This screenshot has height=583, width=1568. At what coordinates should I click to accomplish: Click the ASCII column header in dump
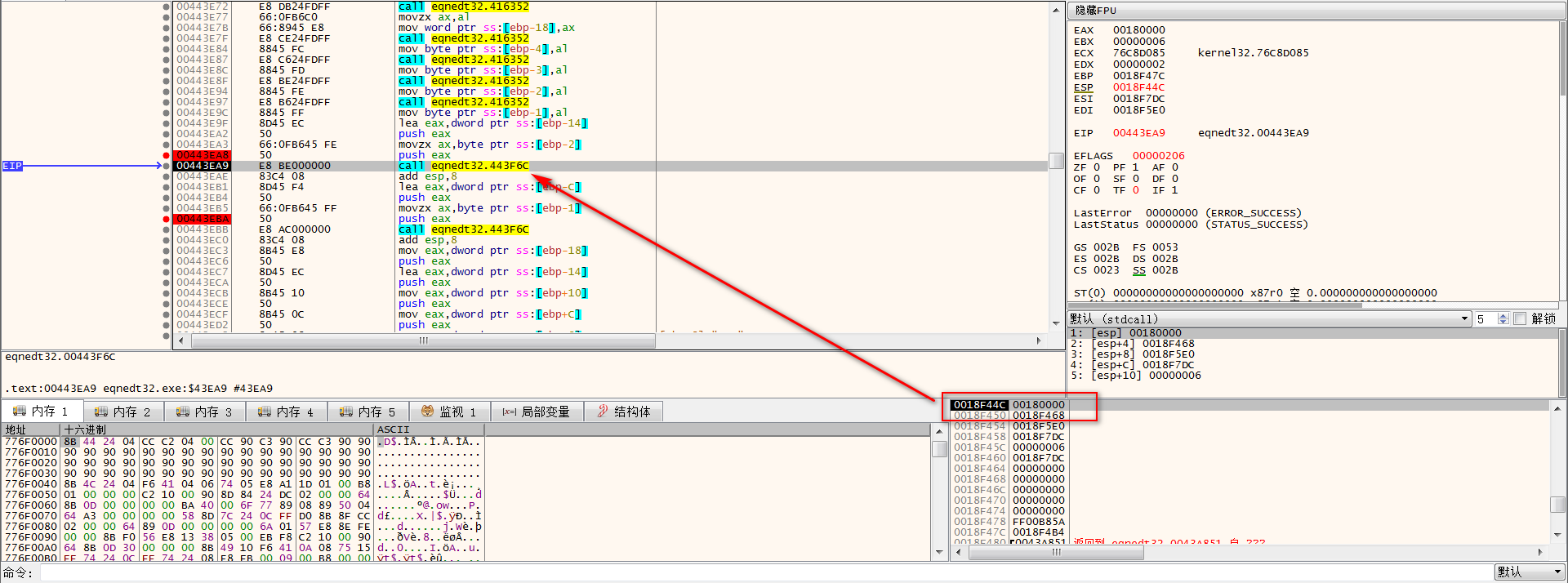(429, 429)
